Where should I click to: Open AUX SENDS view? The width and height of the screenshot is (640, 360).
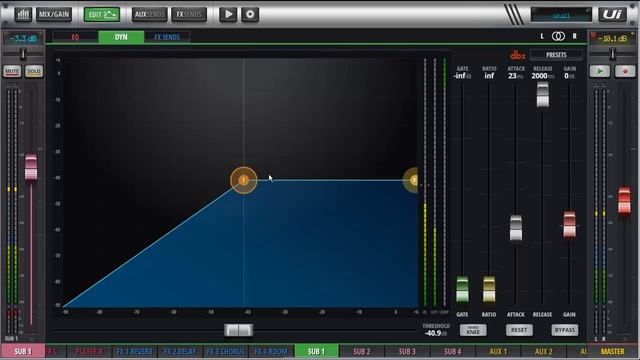pyautogui.click(x=149, y=15)
